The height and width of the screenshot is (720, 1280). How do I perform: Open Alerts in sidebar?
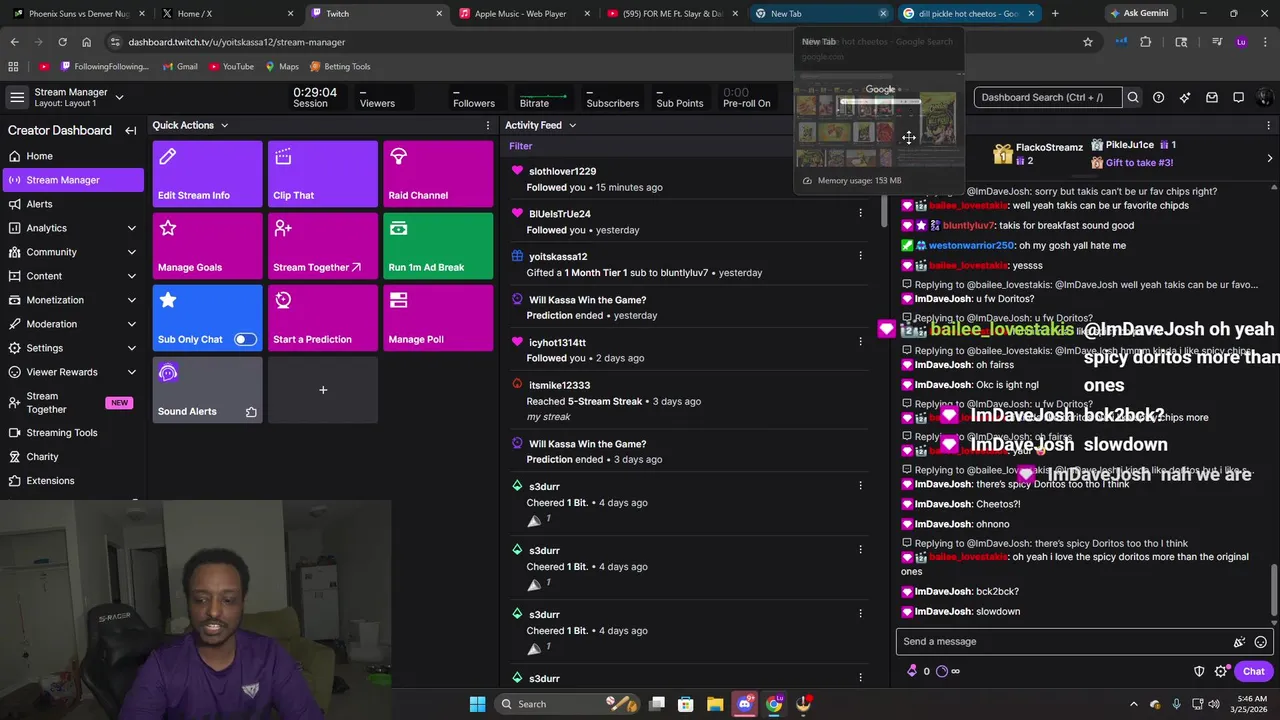pos(72,204)
